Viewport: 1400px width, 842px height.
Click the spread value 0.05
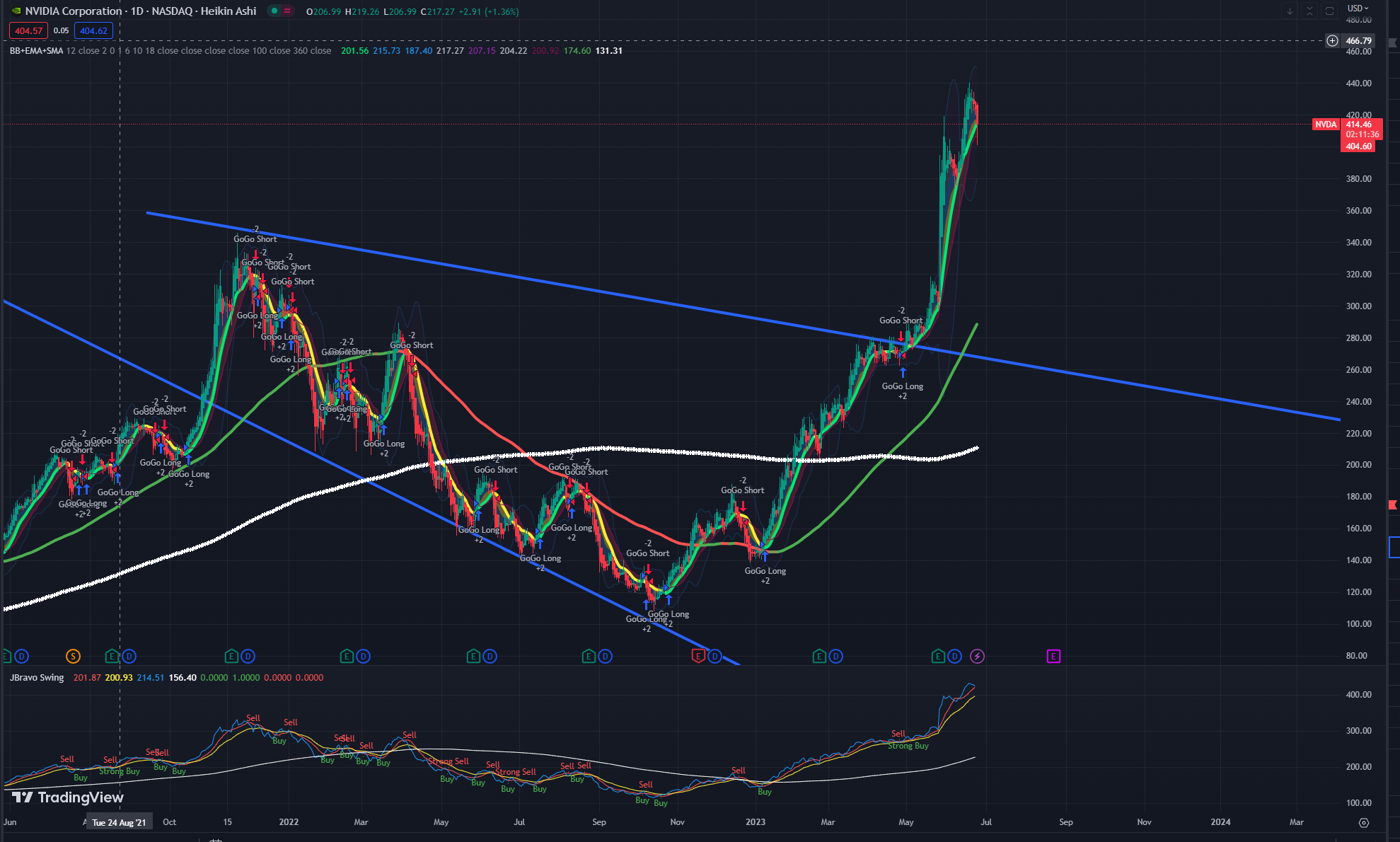[x=61, y=30]
